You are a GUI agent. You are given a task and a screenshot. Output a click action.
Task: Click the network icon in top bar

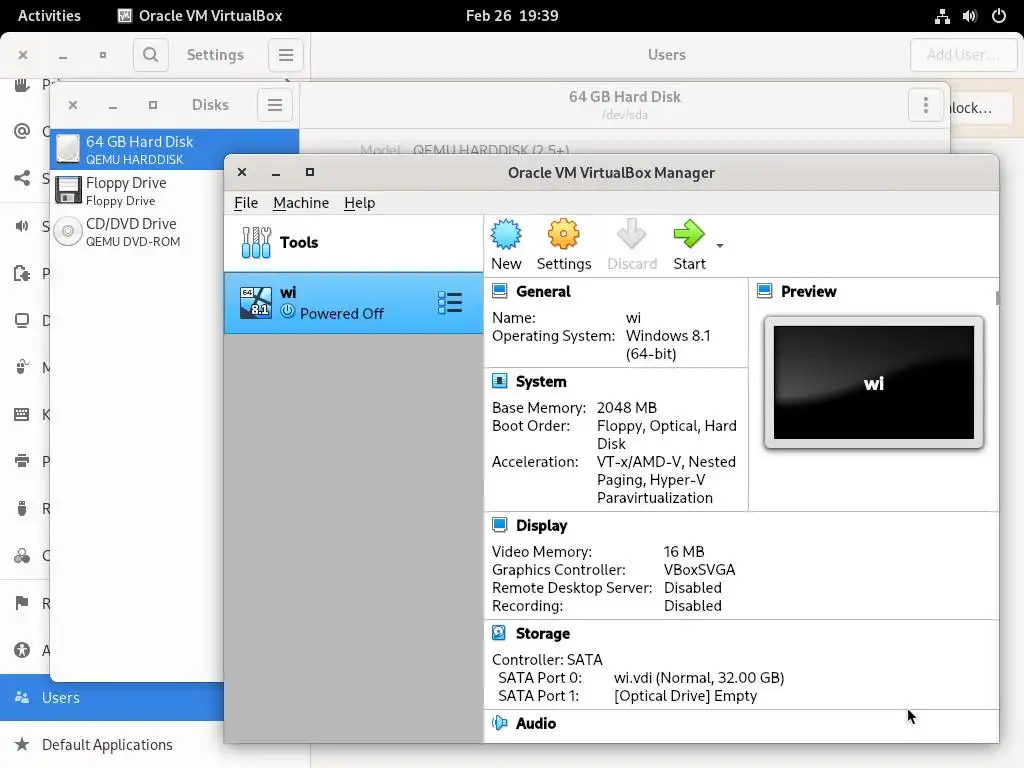(x=942, y=16)
